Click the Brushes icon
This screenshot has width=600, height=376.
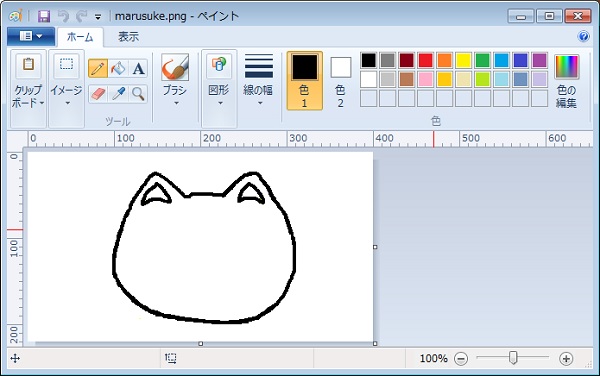[175, 67]
